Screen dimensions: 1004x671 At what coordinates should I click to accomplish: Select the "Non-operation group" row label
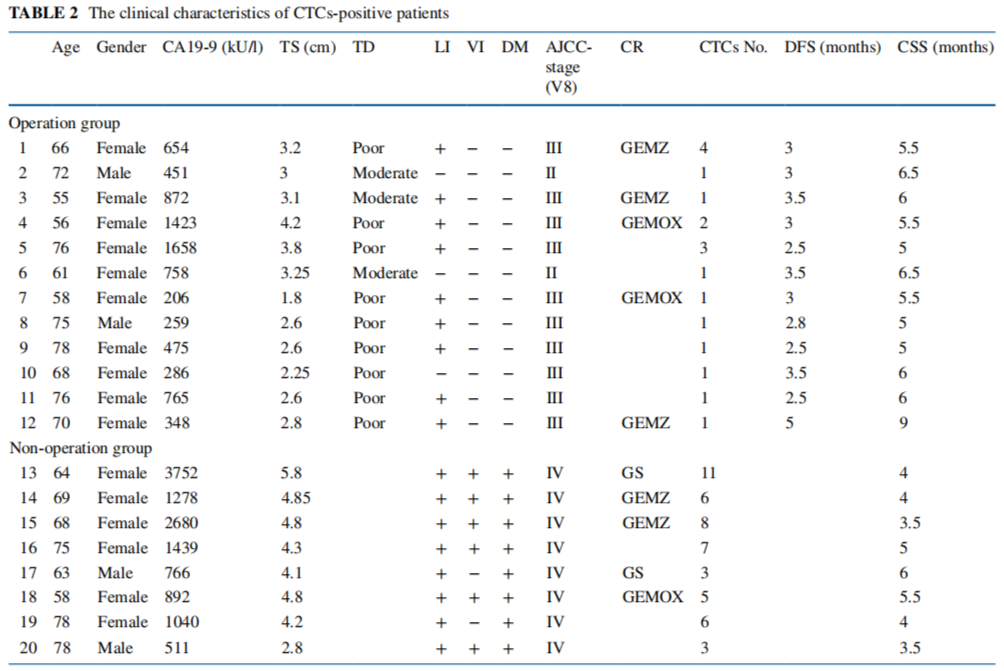(x=80, y=448)
